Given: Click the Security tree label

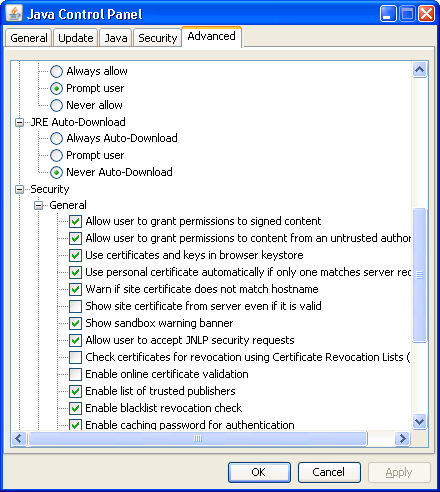Looking at the screenshot, I should coord(50,189).
